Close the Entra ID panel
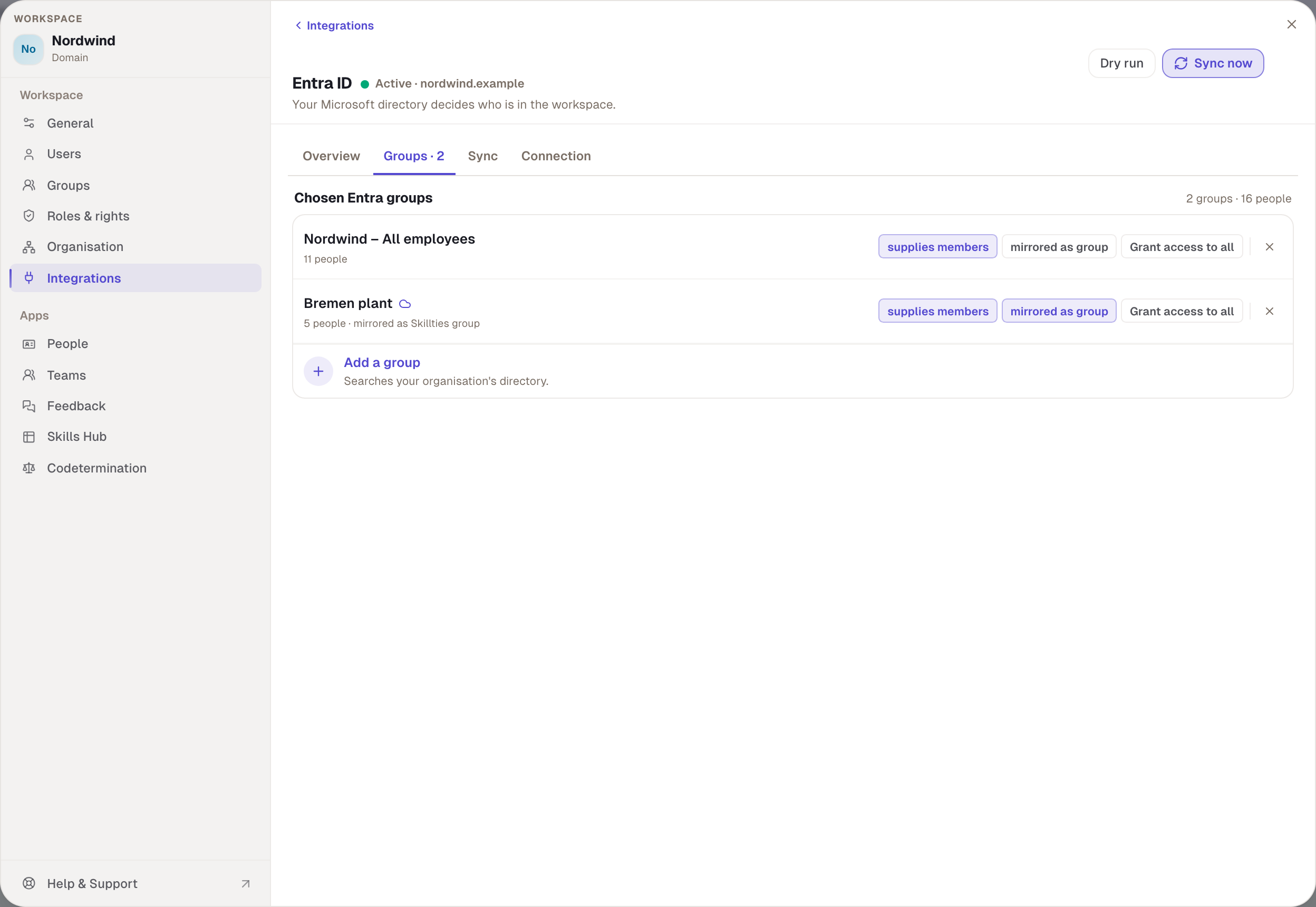 pos(1292,24)
